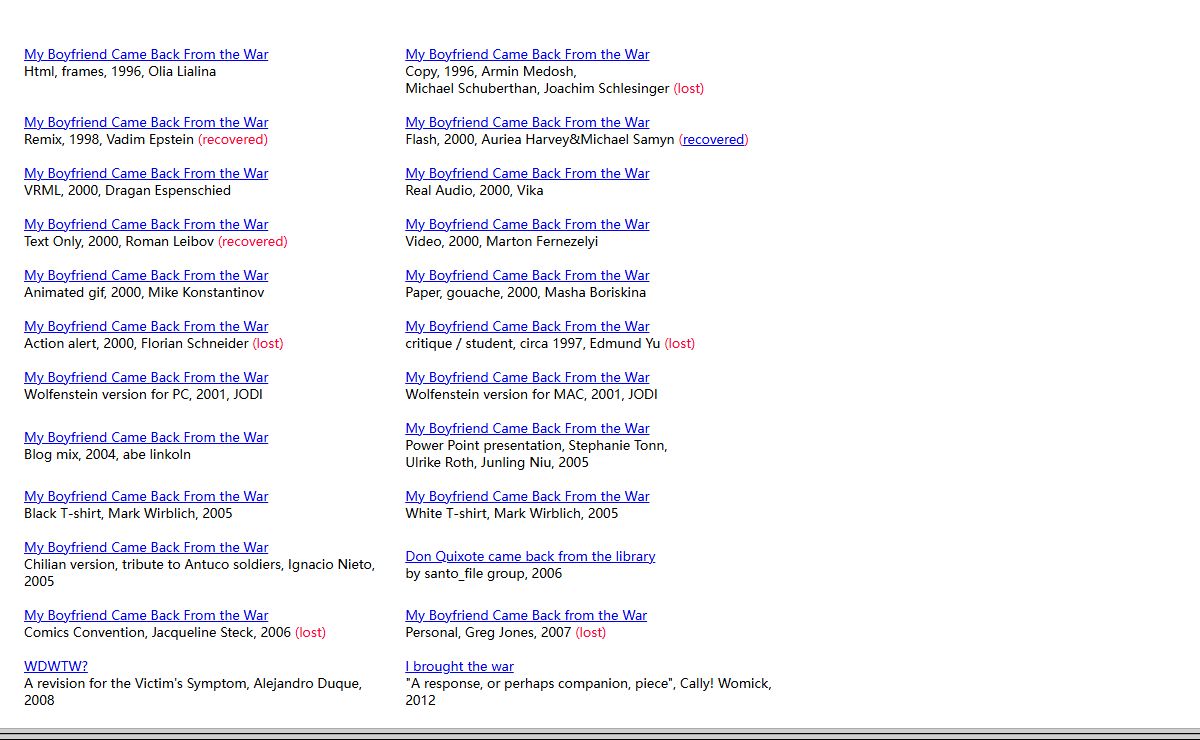Click the red '(recovered)' label after Roman Leibov
Image resolution: width=1200 pixels, height=740 pixels.
pyautogui.click(x=252, y=241)
